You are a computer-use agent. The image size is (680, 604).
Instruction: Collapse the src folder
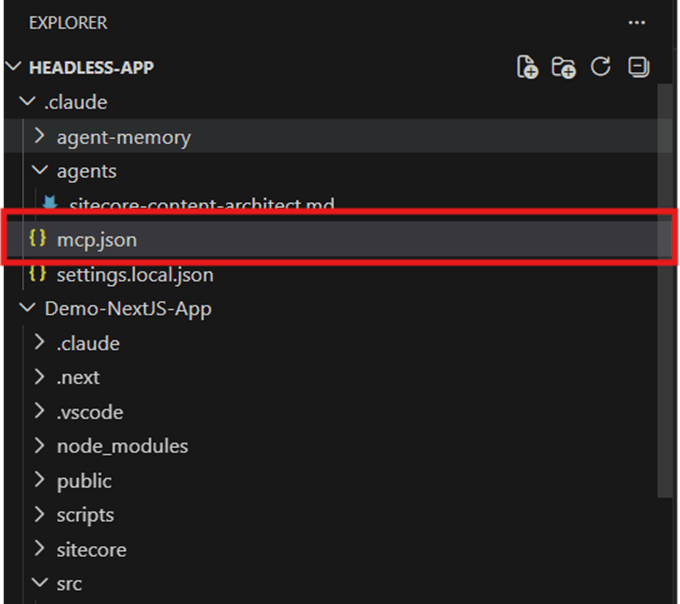click(40, 583)
